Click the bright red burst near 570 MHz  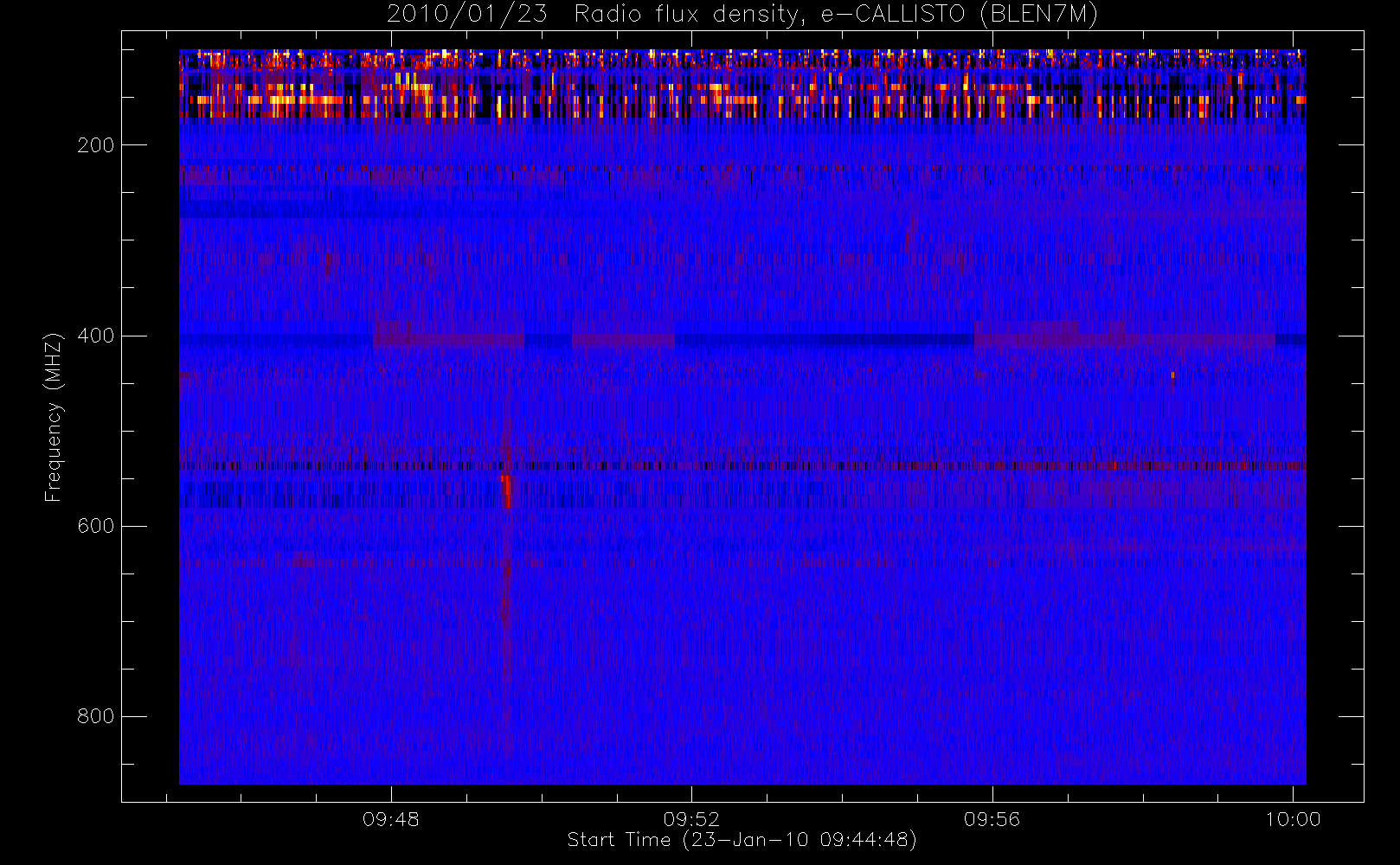tap(506, 490)
